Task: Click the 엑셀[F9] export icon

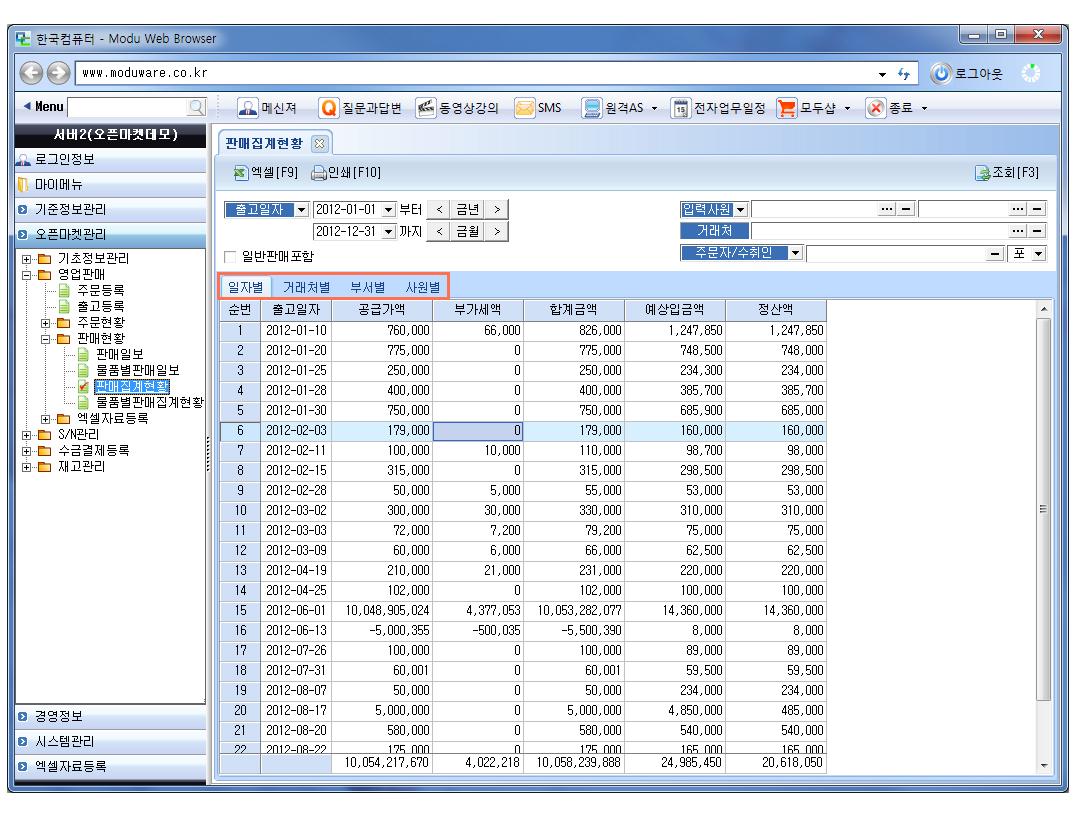Action: click(x=240, y=173)
